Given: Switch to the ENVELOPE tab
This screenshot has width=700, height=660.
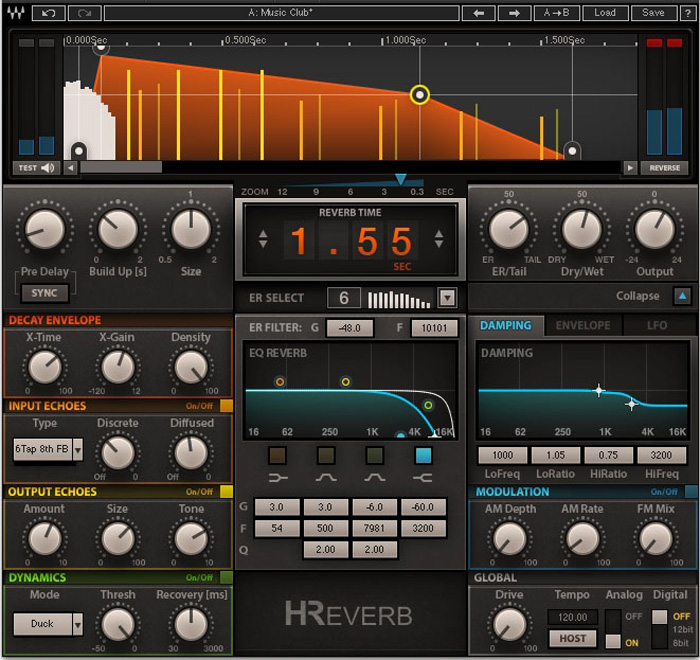Looking at the screenshot, I should click(583, 326).
